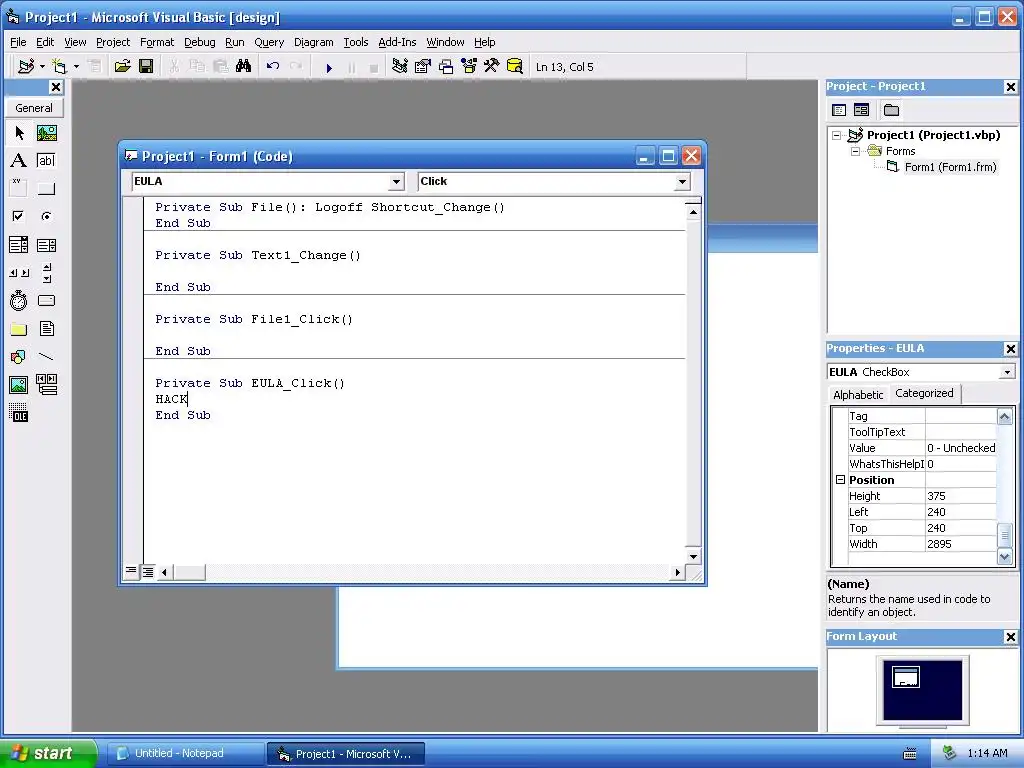
Task: Select the TextBox tool
Action: [x=46, y=161]
